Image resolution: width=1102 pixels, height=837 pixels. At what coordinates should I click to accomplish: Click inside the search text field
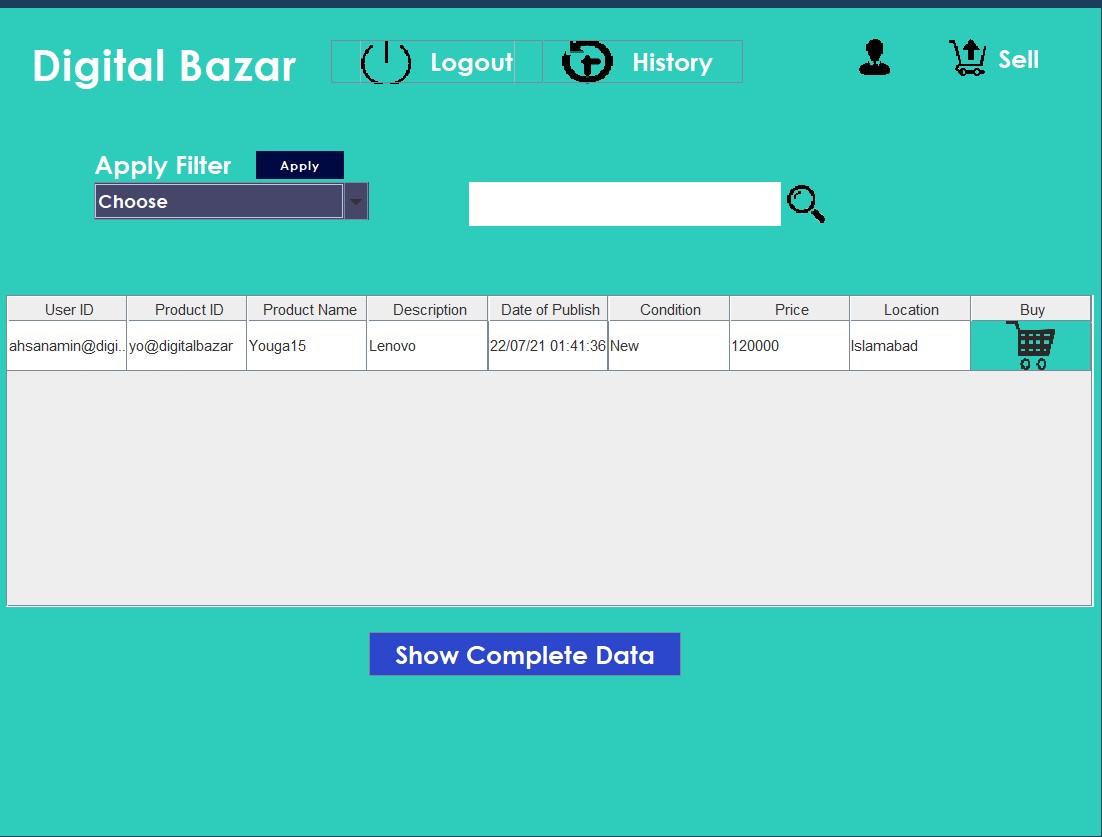pos(624,203)
